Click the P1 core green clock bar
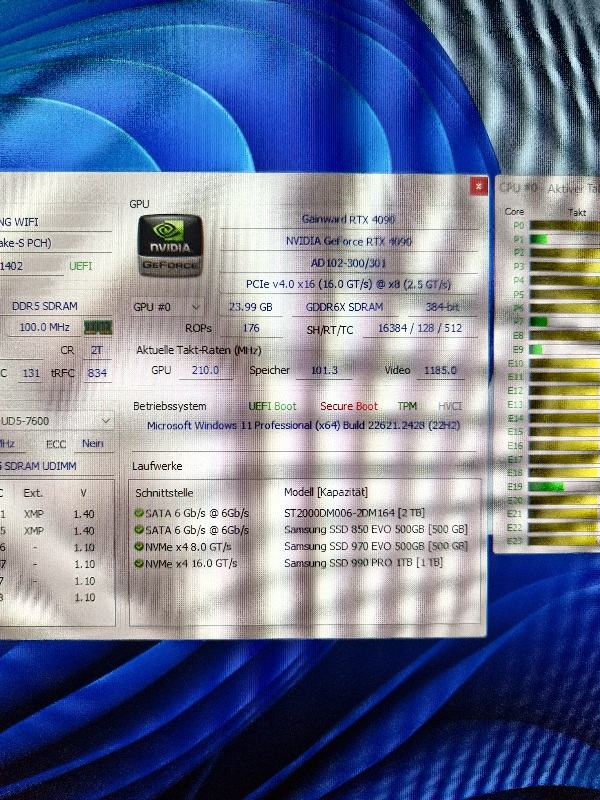 pos(539,239)
